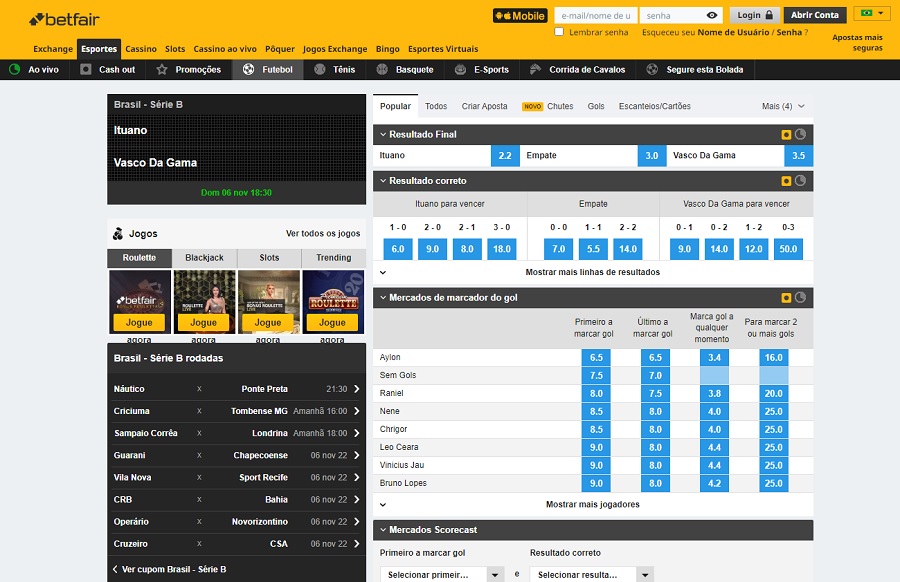Switch to the Gols tab
Viewport: 900px width, 582px height.
[596, 106]
